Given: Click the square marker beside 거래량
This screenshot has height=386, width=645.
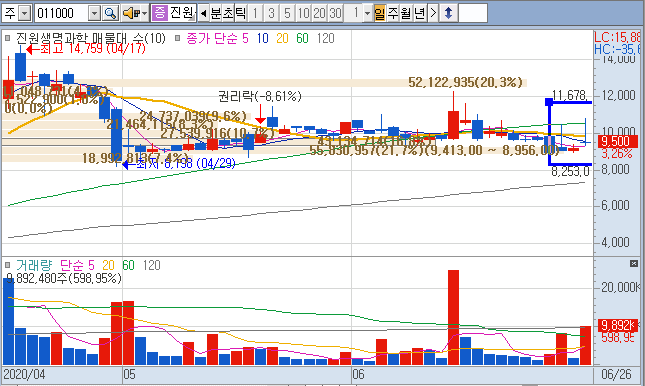Looking at the screenshot, I should 7,265.
